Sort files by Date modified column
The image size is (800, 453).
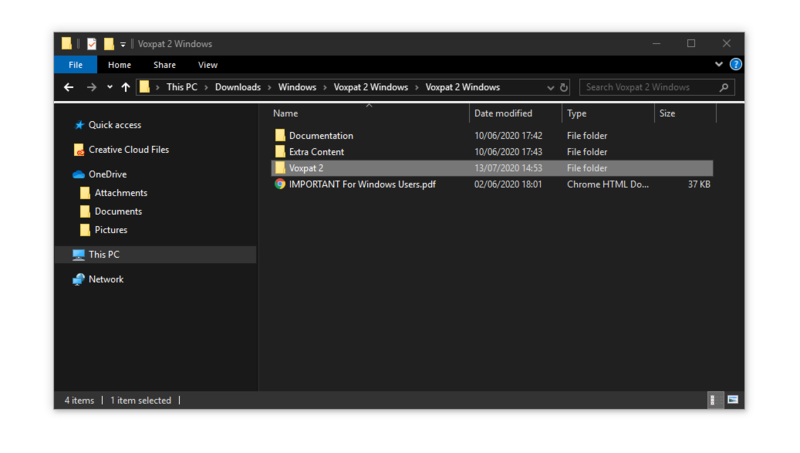point(503,114)
